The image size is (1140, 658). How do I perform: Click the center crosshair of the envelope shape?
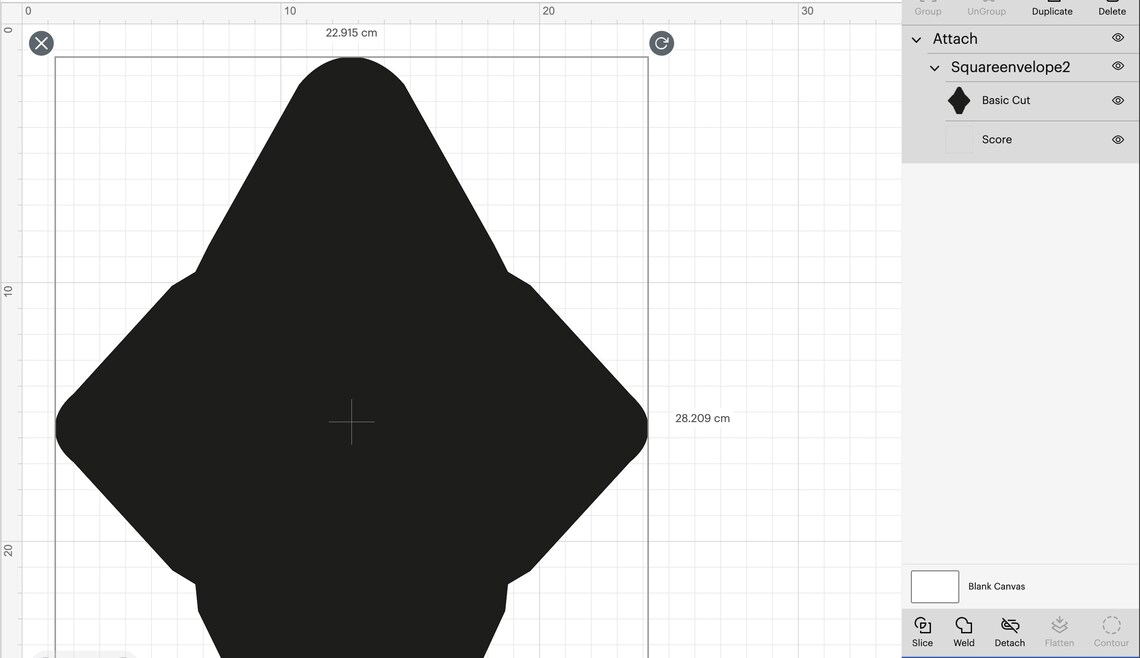tap(351, 423)
